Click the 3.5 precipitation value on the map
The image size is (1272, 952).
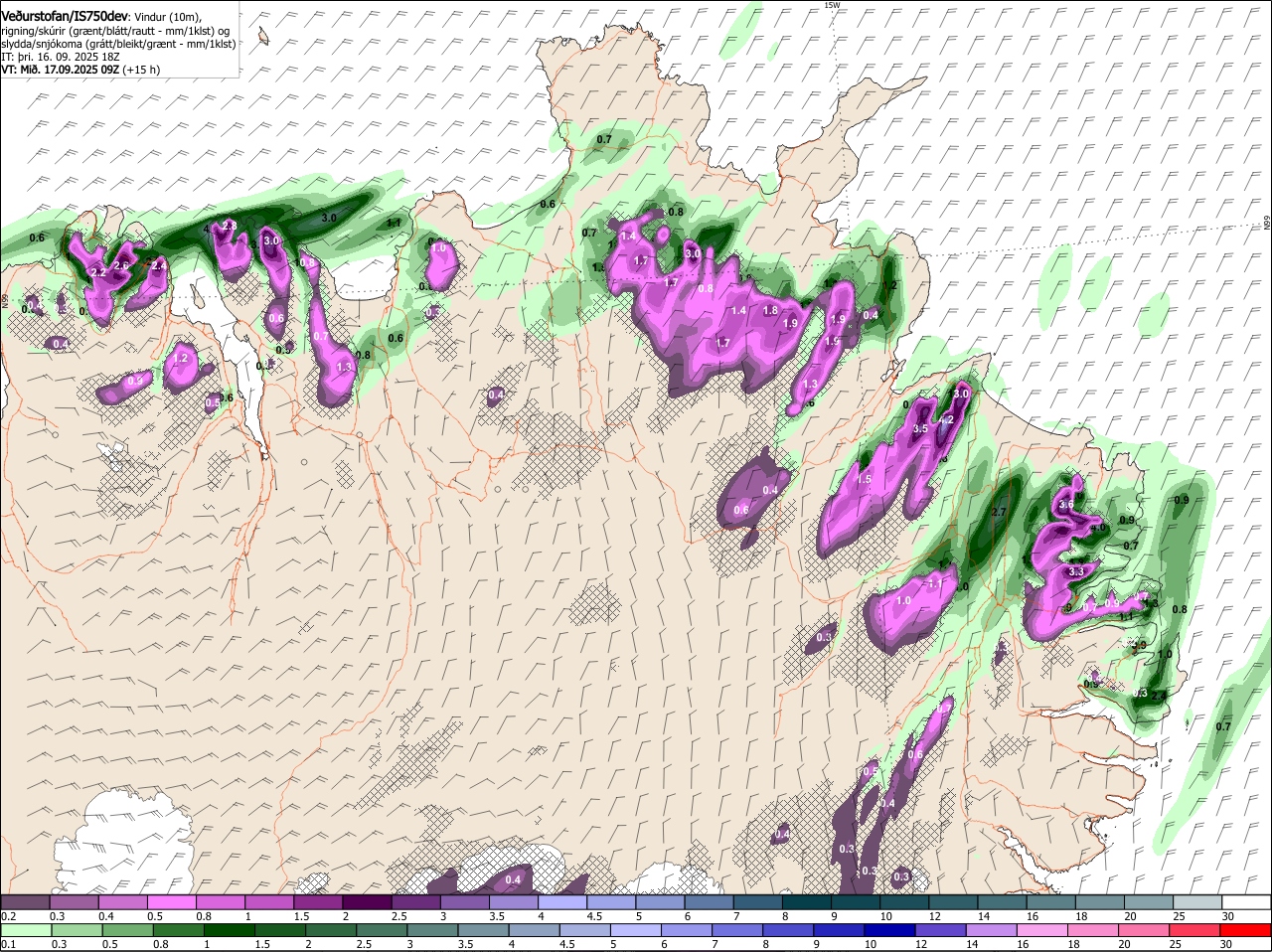click(920, 428)
